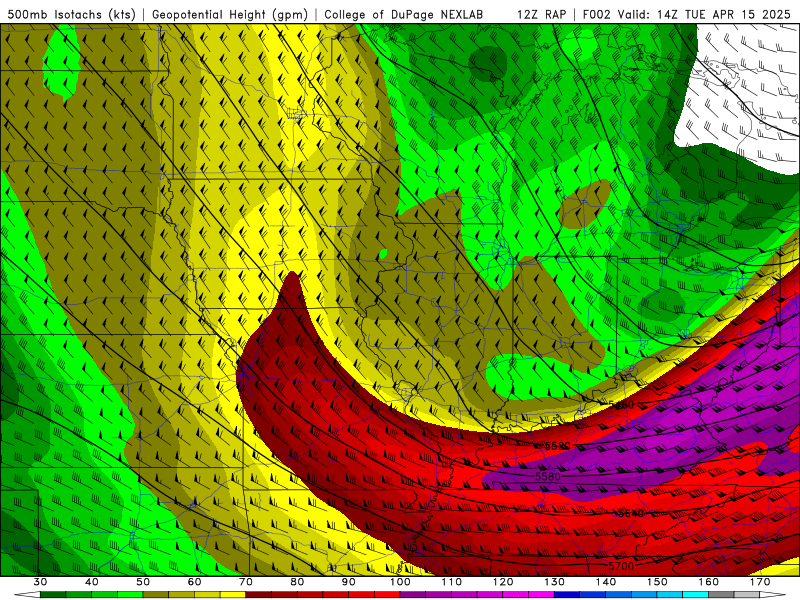Image resolution: width=800 pixels, height=600 pixels.
Task: Click the 150 value on the color scale
Action: pos(657,582)
